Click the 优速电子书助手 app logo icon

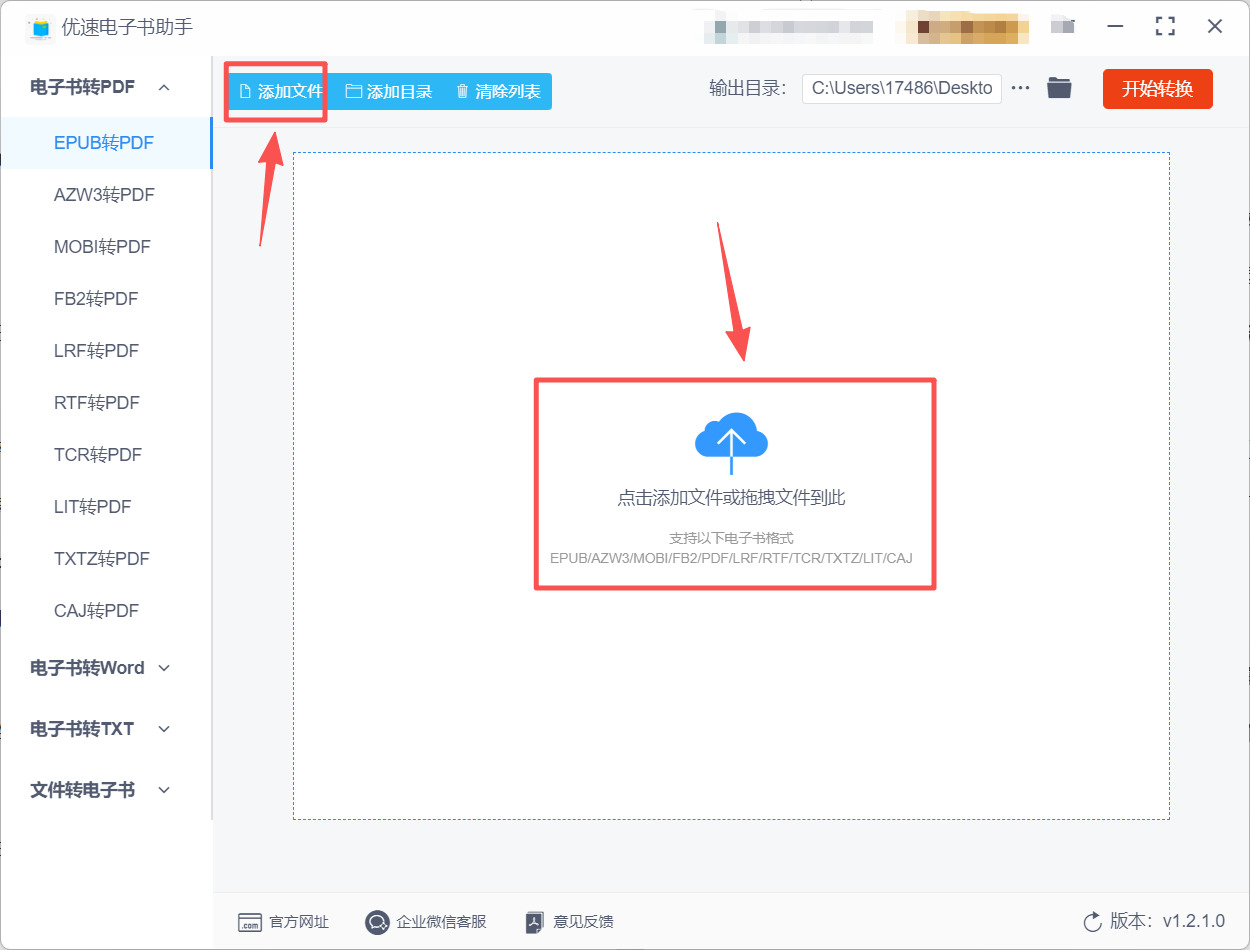(x=39, y=27)
